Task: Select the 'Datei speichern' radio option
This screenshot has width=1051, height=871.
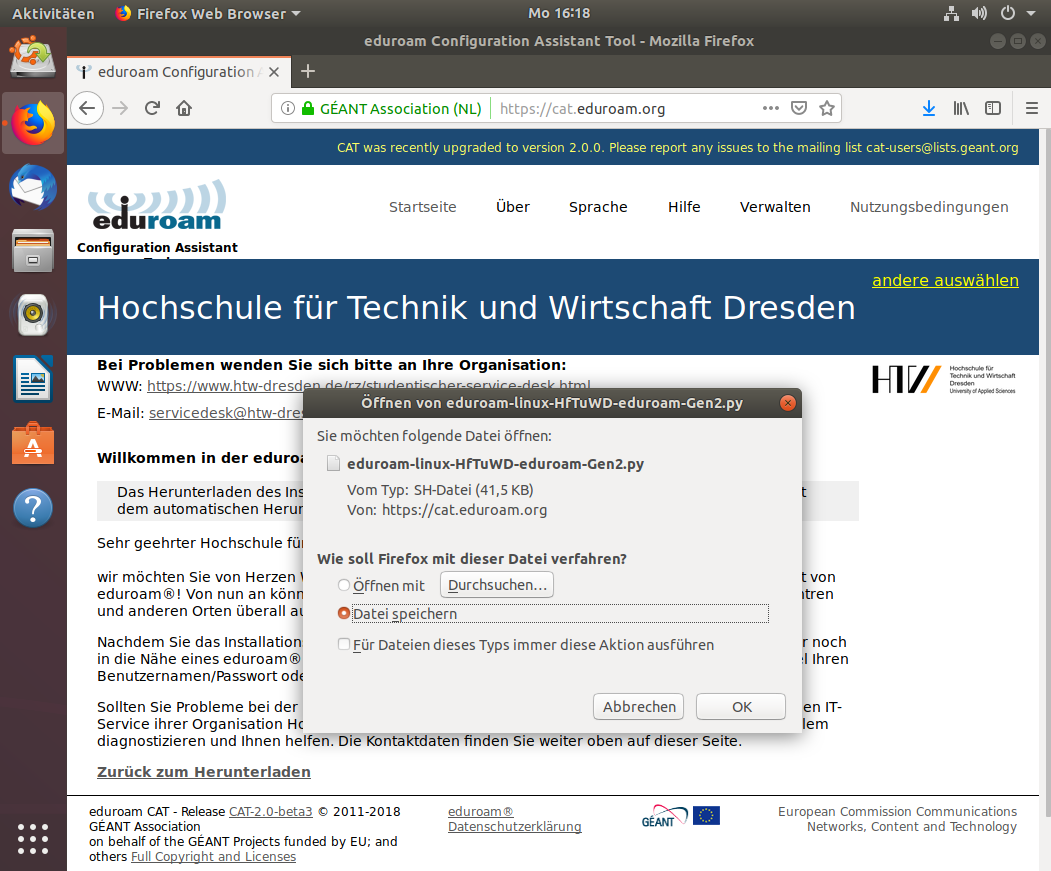Action: click(344, 614)
